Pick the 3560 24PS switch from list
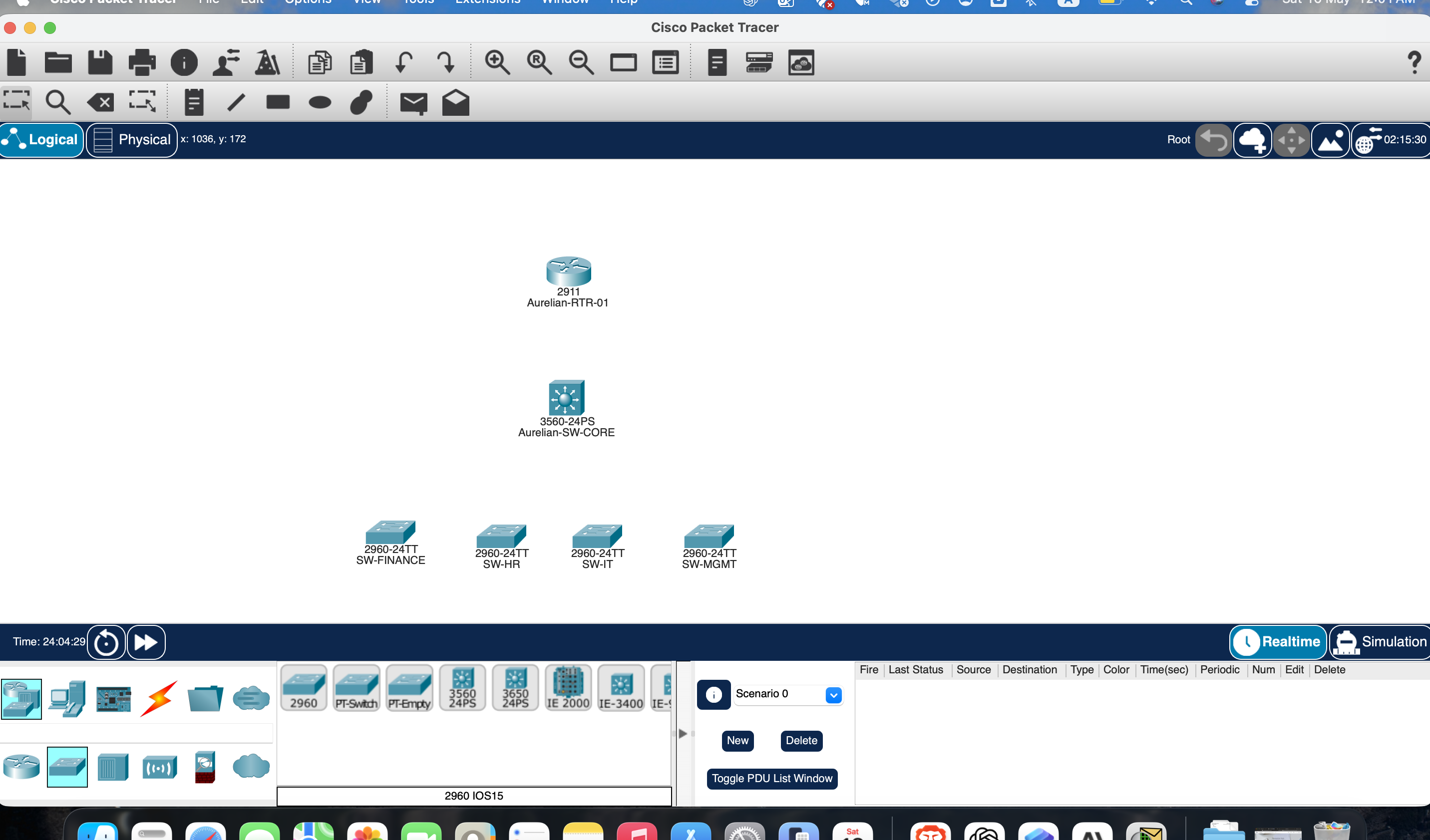The image size is (1430, 840). tap(462, 687)
